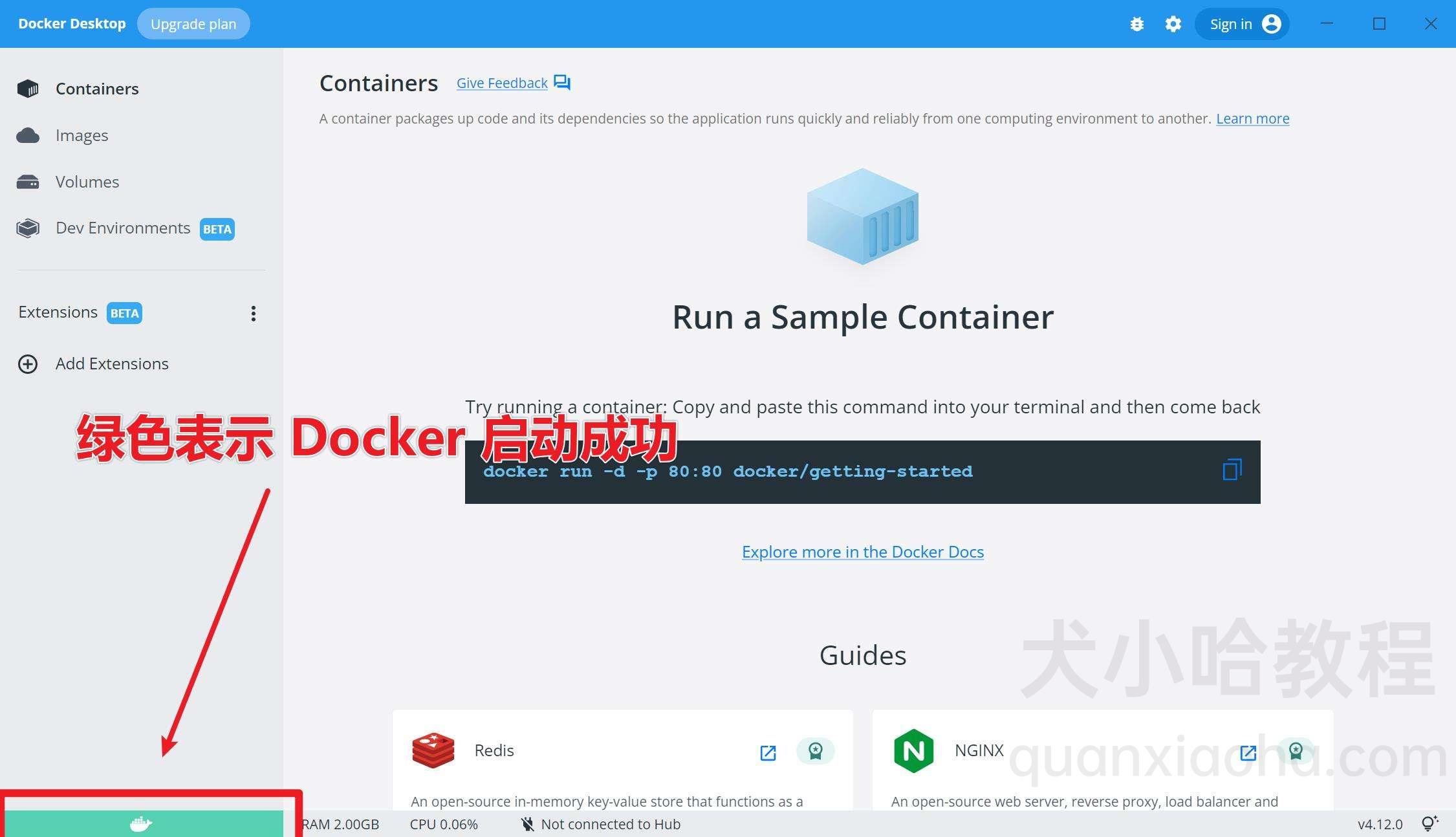Click the Docker Desktop settings gear icon
This screenshot has width=1456, height=837.
click(1173, 23)
